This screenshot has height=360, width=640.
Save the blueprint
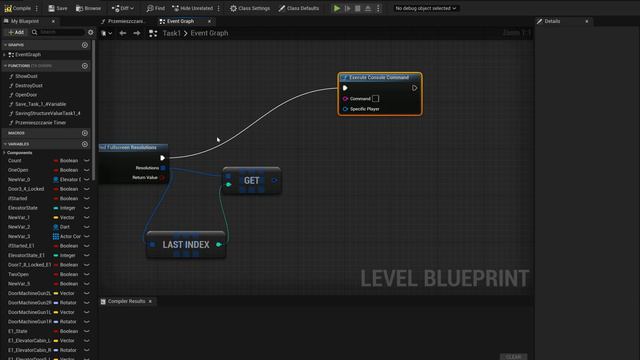click(58, 8)
